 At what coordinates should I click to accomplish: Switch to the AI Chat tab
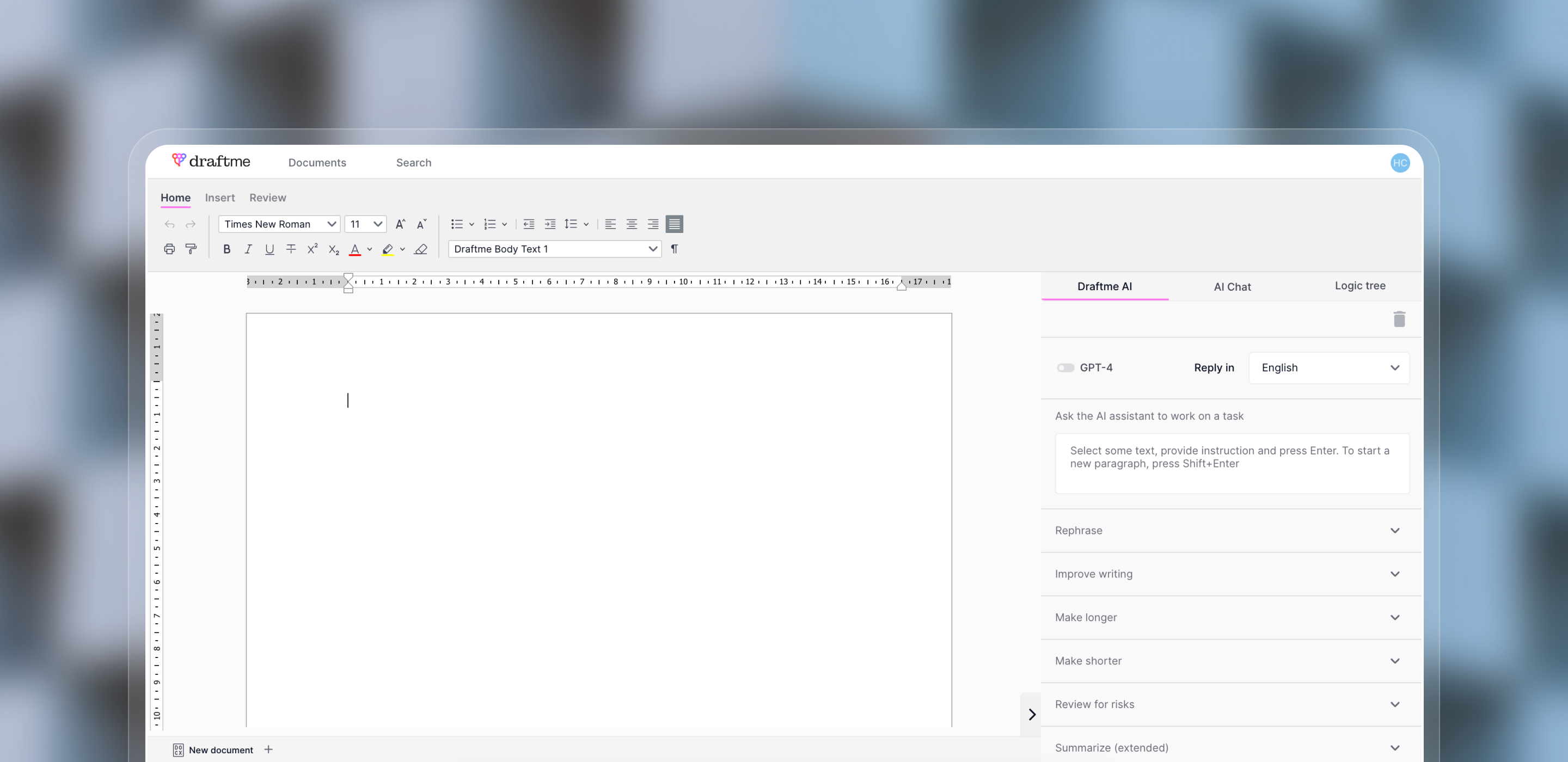click(1232, 286)
